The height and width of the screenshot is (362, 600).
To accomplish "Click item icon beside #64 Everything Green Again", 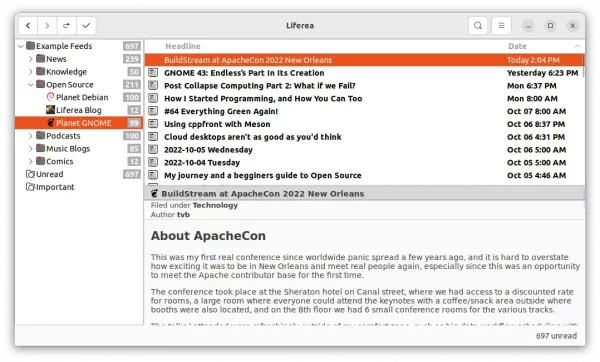I will click(153, 111).
